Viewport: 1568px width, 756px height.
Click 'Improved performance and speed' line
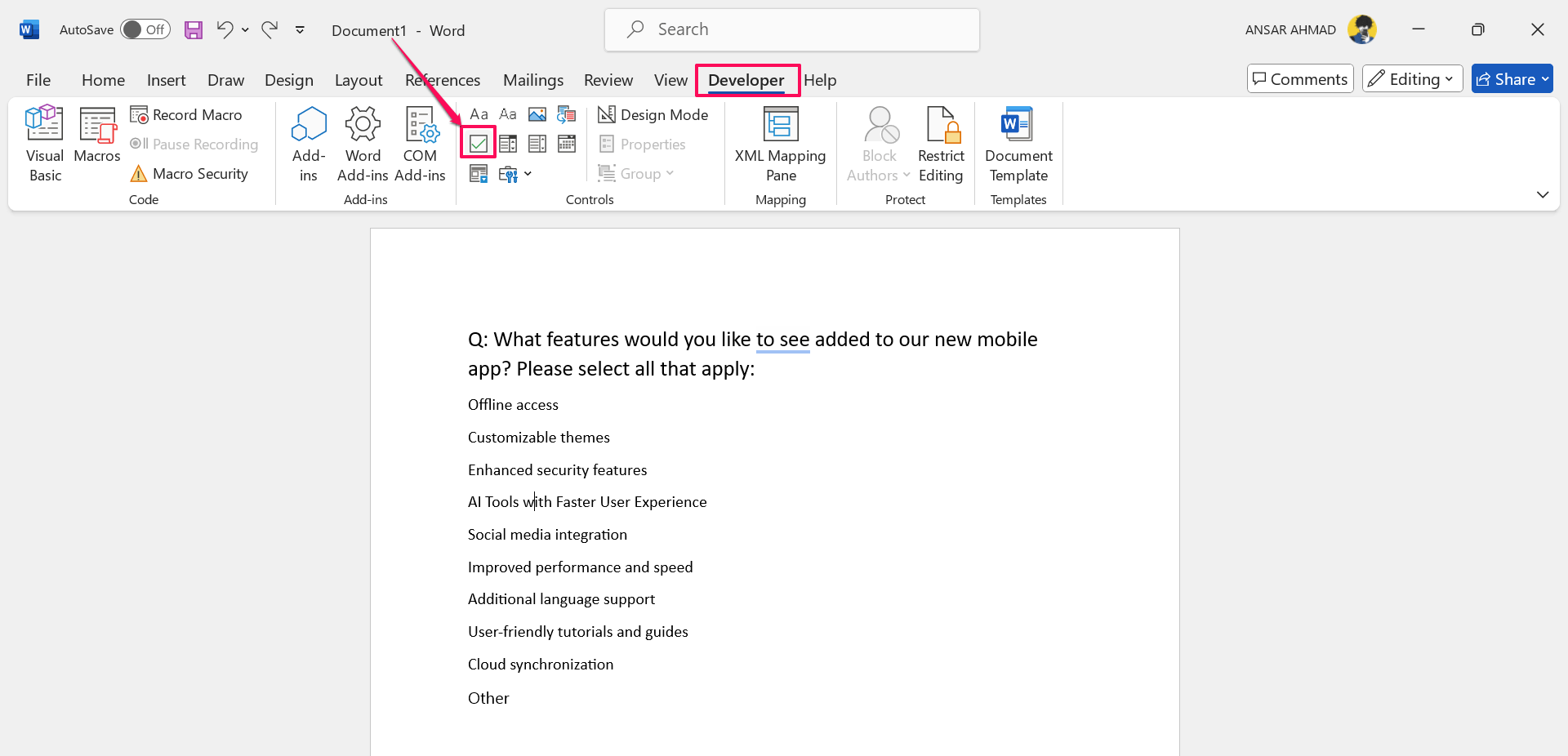(580, 567)
